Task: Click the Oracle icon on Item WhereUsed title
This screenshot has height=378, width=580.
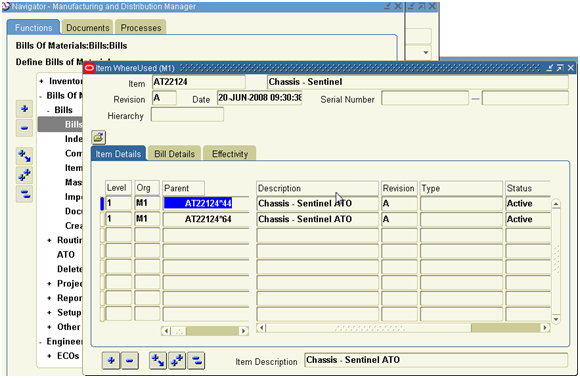Action: tap(89, 68)
